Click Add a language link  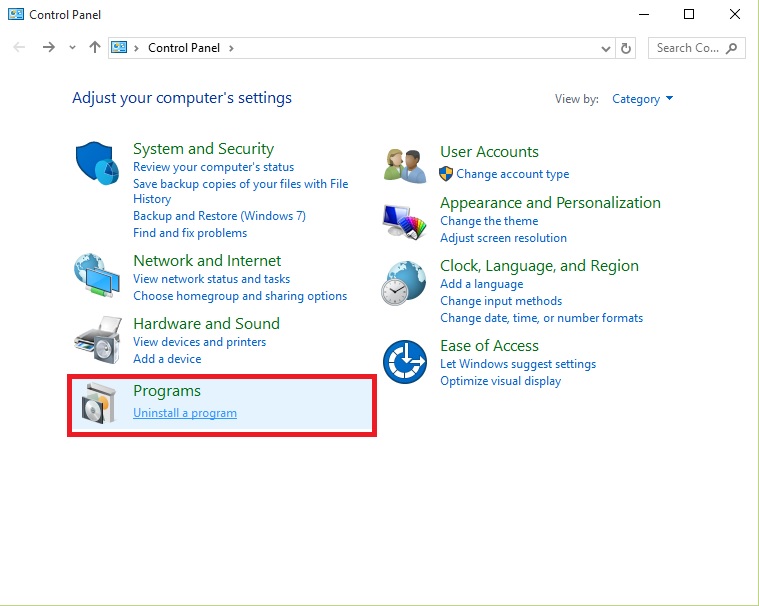482,284
